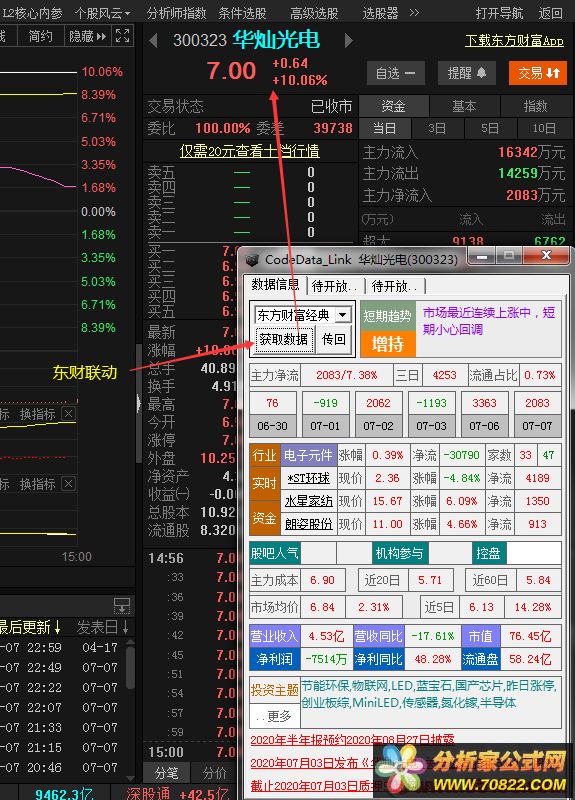The width and height of the screenshot is (575, 800).
Task: Select 当日 period tab
Action: click(384, 128)
